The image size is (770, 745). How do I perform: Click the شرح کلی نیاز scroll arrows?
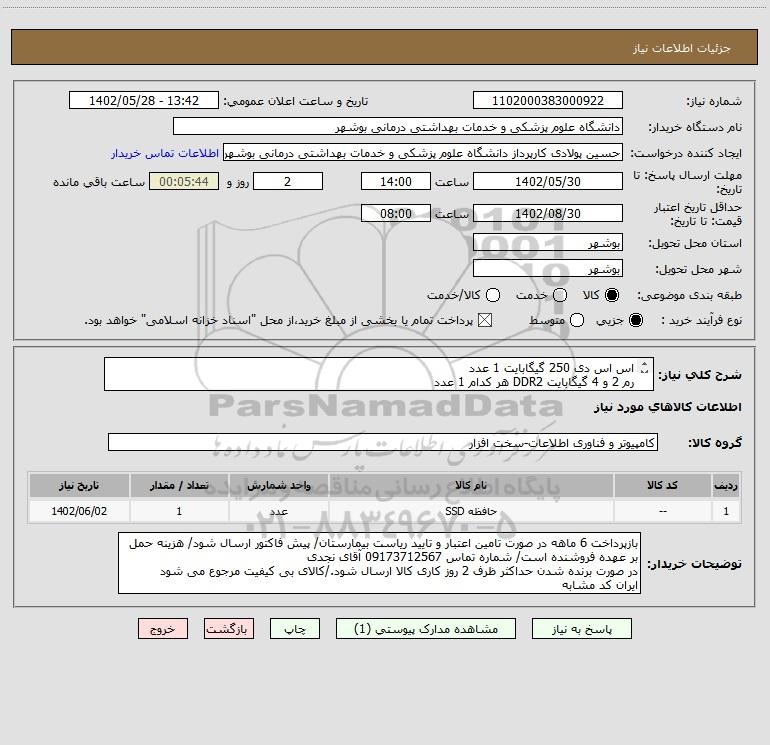645,367
